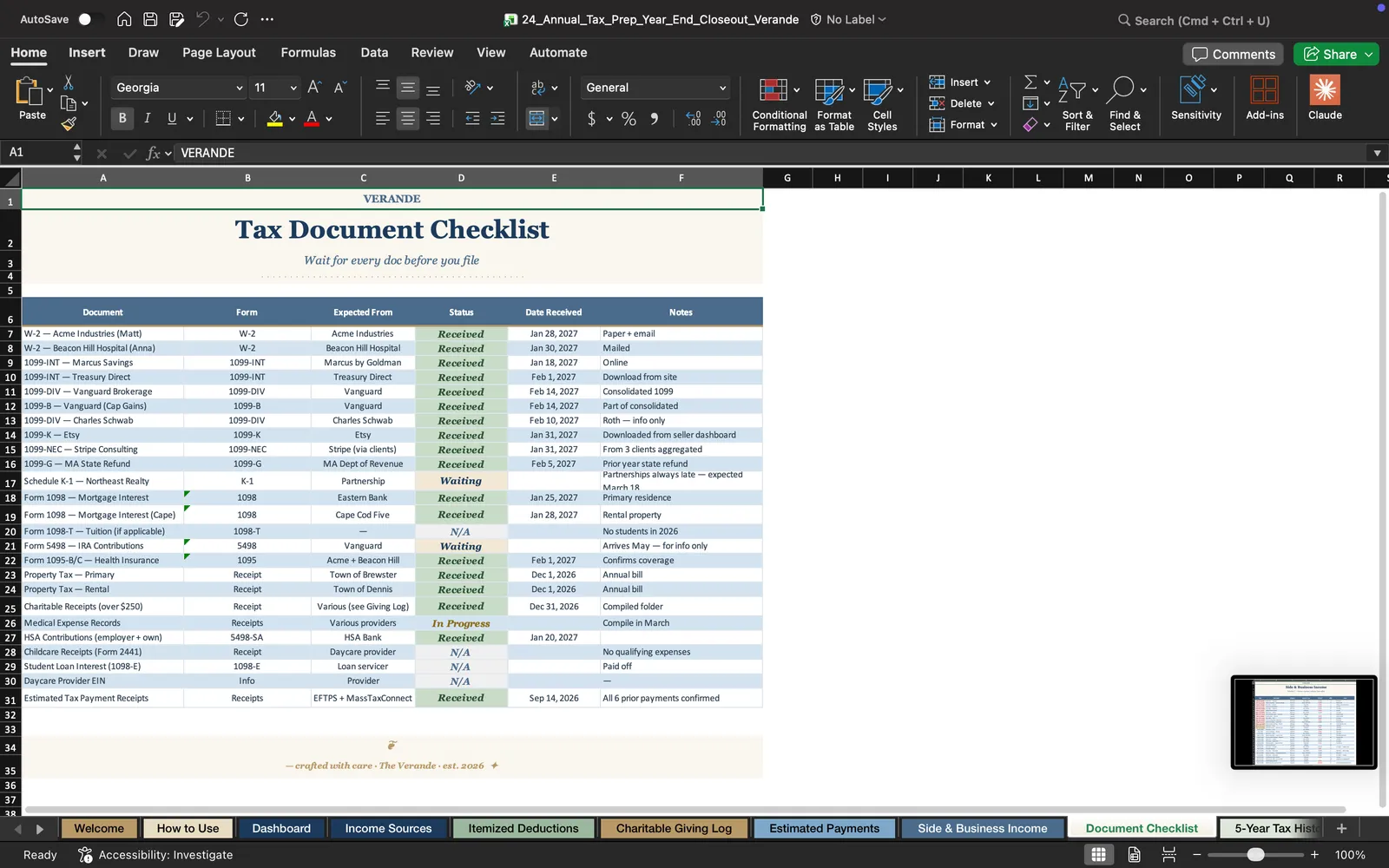Toggle Bold formatting
Image resolution: width=1389 pixels, height=868 pixels.
click(x=122, y=118)
